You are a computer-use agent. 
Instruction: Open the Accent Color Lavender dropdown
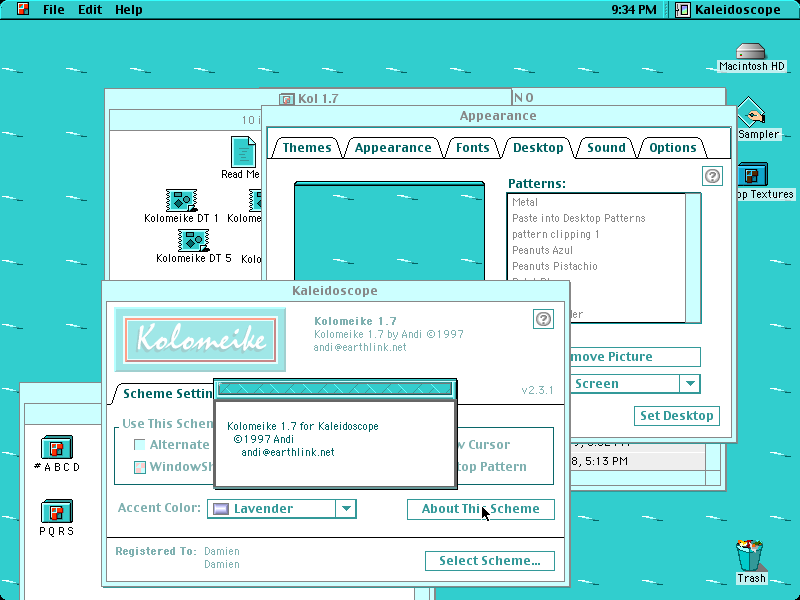(282, 508)
